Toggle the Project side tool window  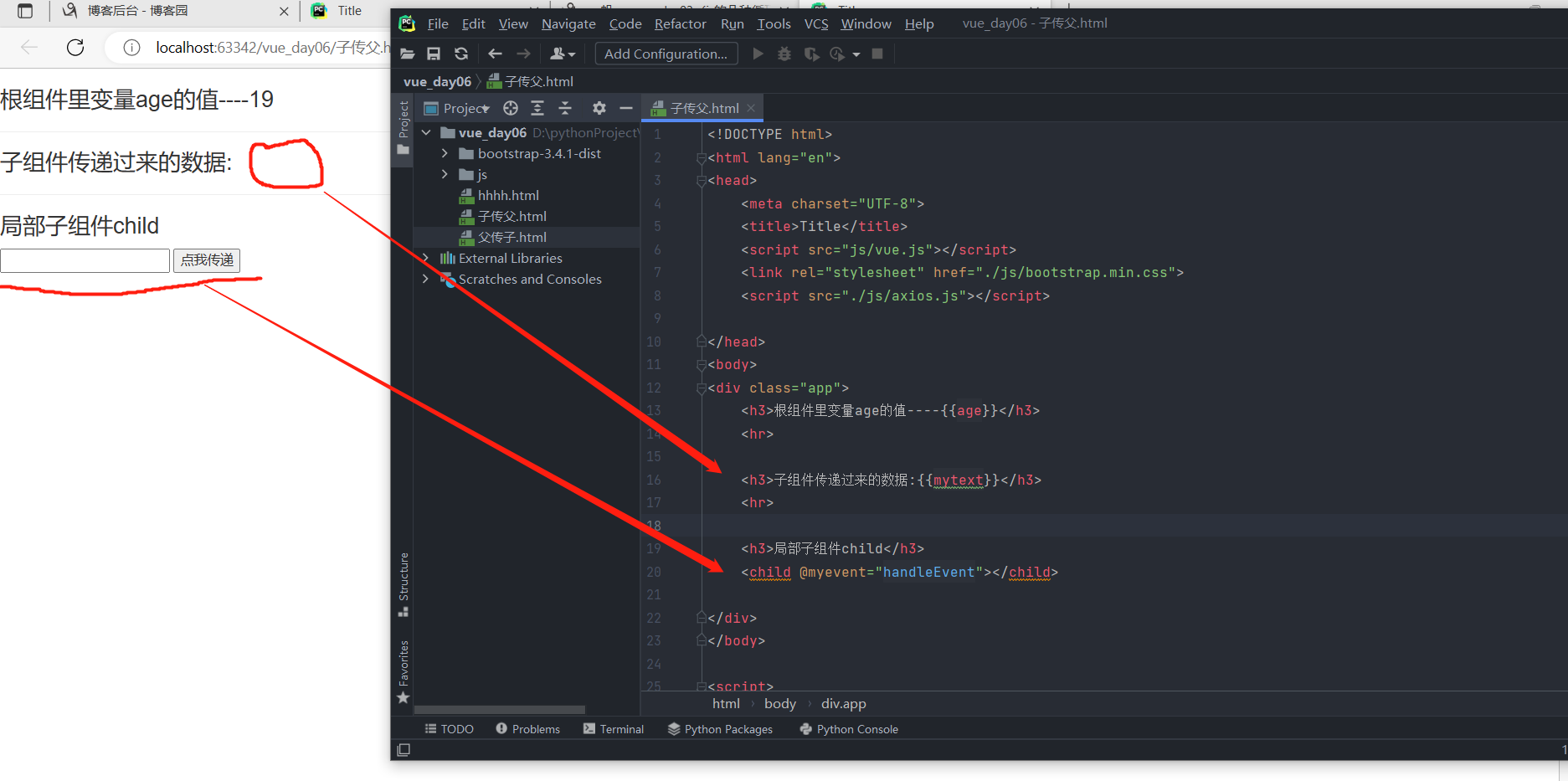coord(404,128)
